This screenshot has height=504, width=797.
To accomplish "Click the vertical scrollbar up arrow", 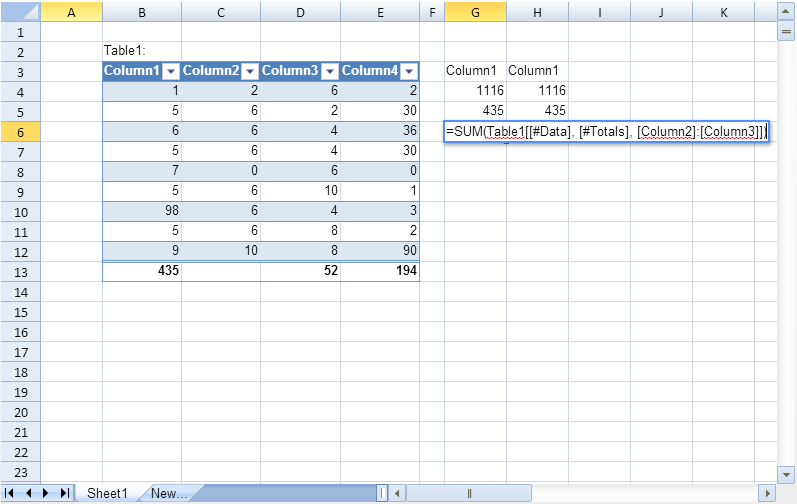I will [x=786, y=11].
